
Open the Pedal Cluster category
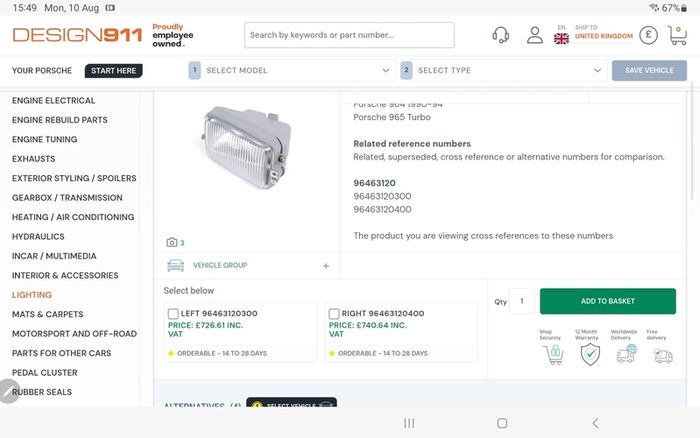45,372
